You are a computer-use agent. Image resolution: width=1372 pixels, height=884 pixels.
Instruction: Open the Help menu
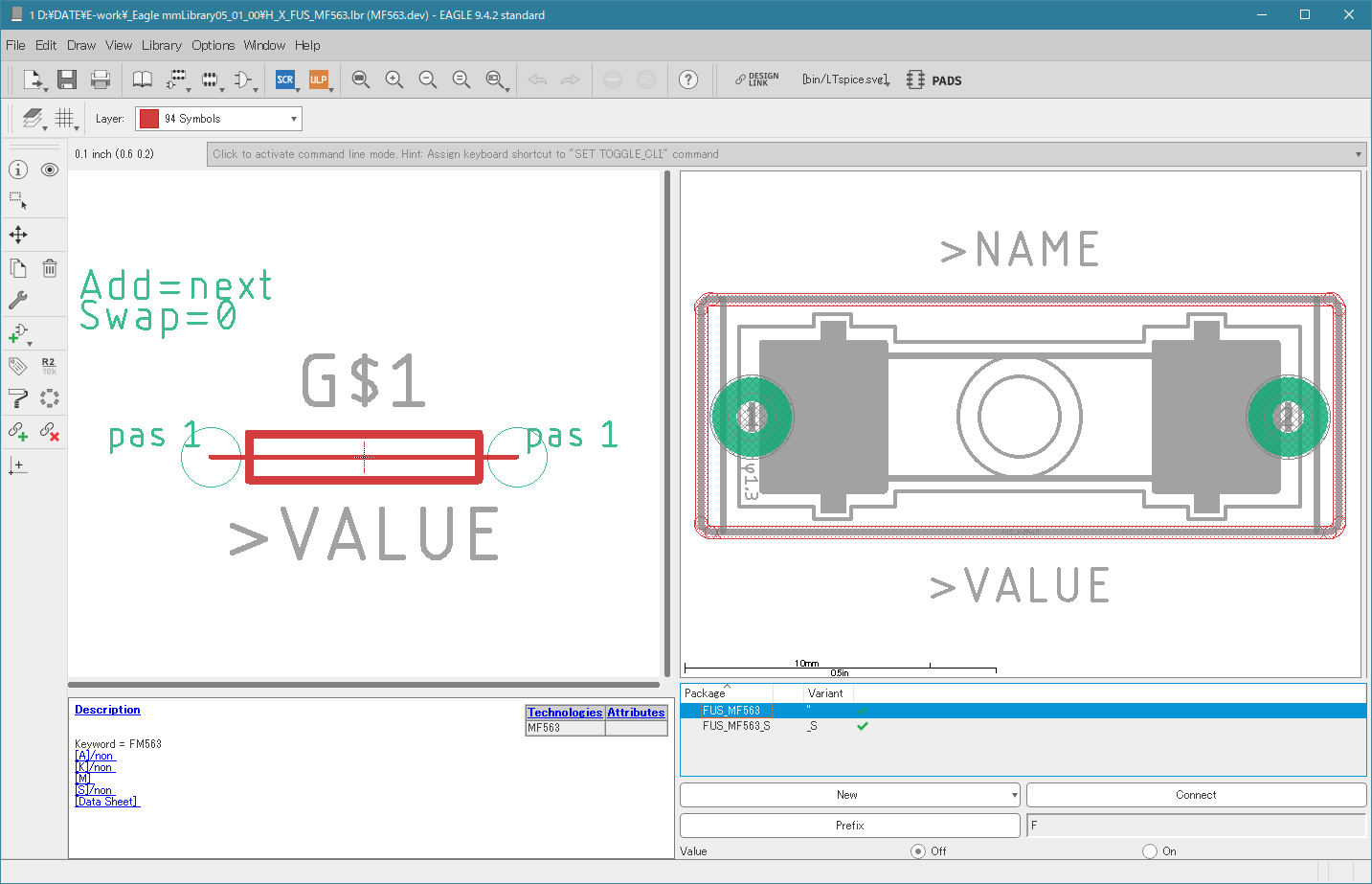[307, 45]
